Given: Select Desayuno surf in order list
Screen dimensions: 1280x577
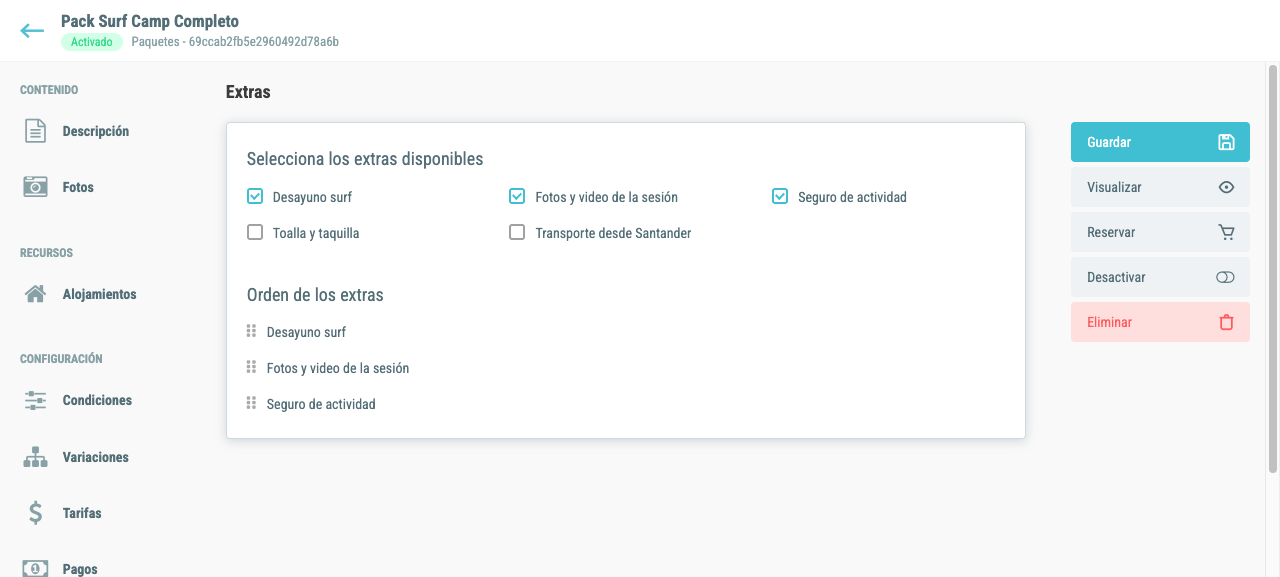Looking at the screenshot, I should [306, 332].
